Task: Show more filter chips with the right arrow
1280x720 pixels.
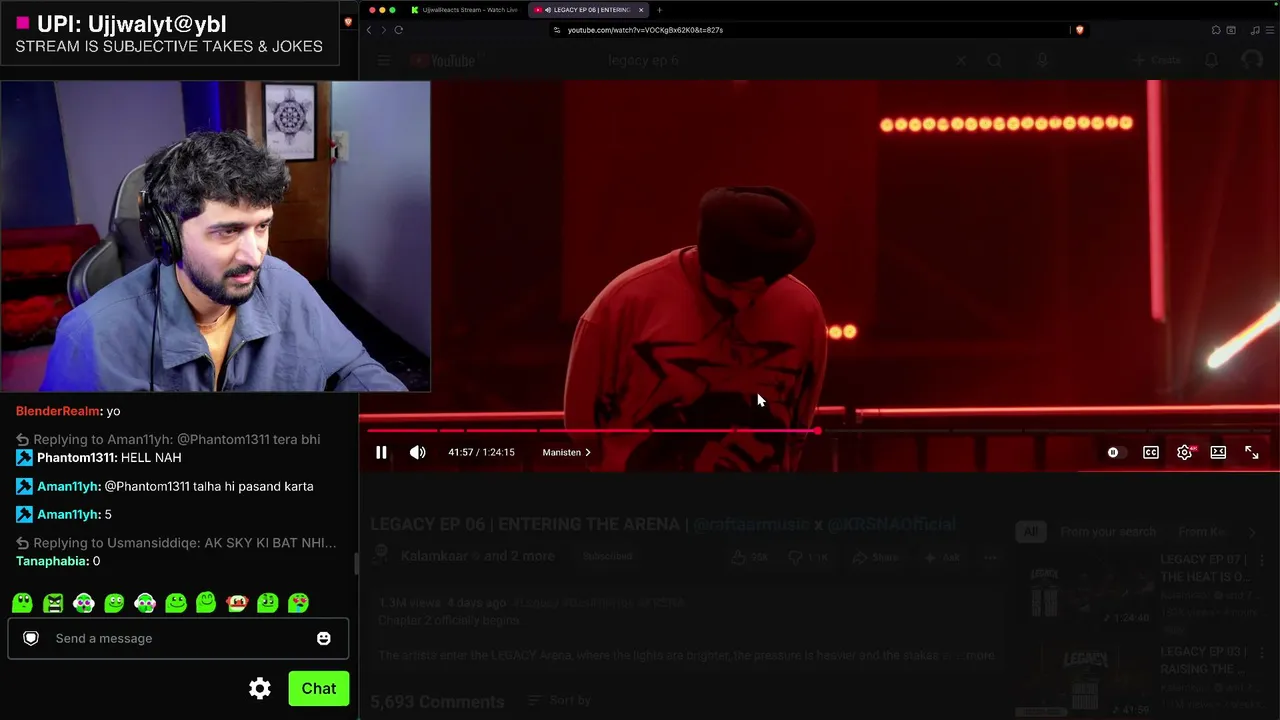Action: coord(1253,532)
